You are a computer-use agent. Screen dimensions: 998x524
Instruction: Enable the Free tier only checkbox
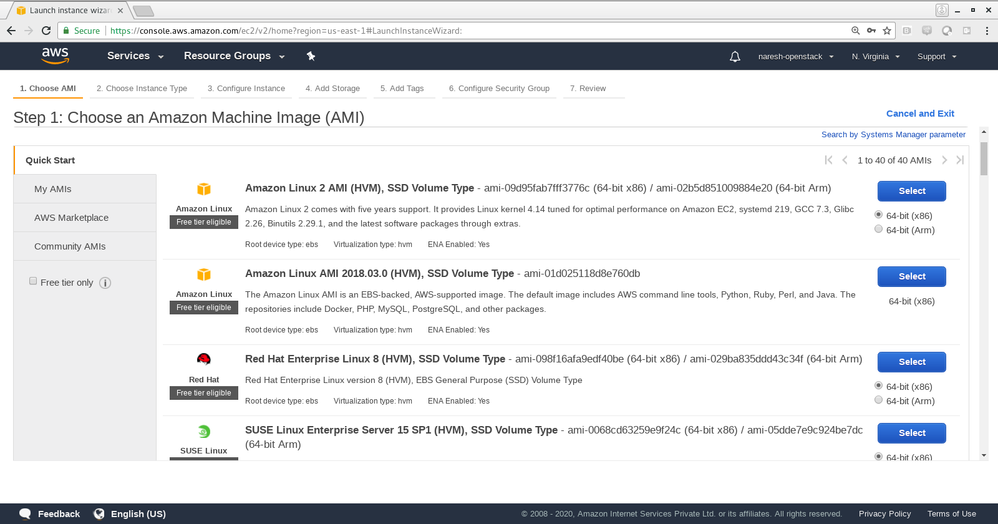click(x=33, y=282)
